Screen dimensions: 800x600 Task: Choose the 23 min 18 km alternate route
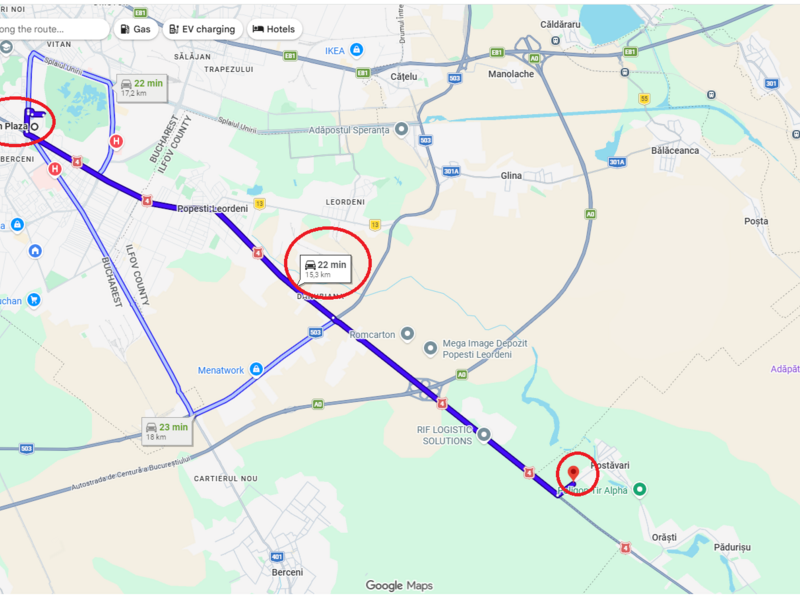[167, 431]
